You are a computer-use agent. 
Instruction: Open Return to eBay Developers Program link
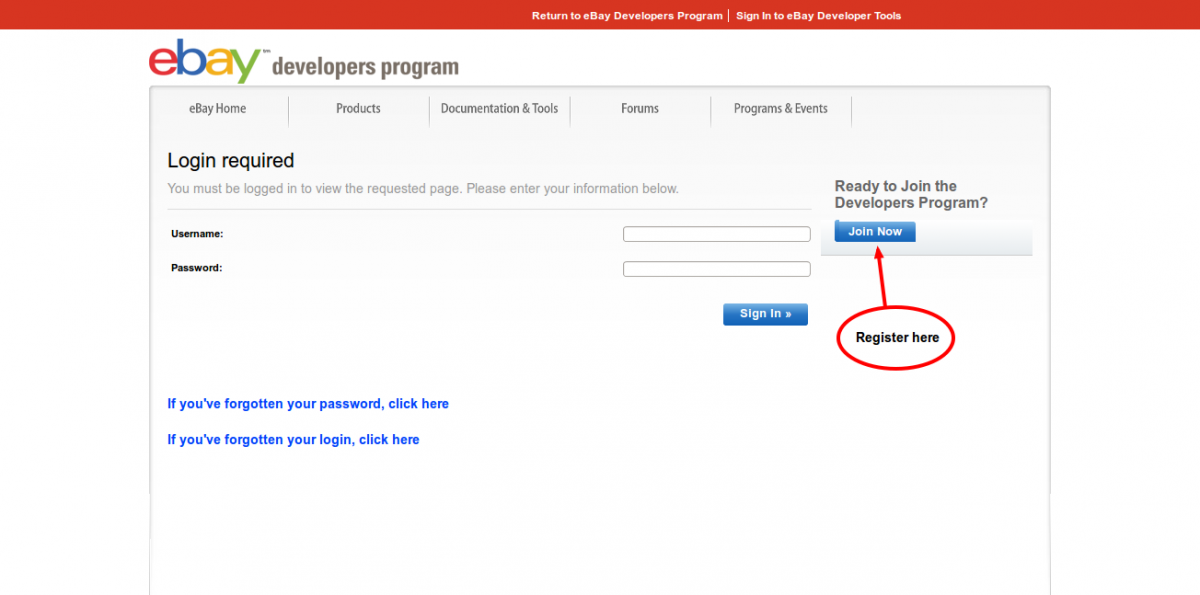[627, 16]
